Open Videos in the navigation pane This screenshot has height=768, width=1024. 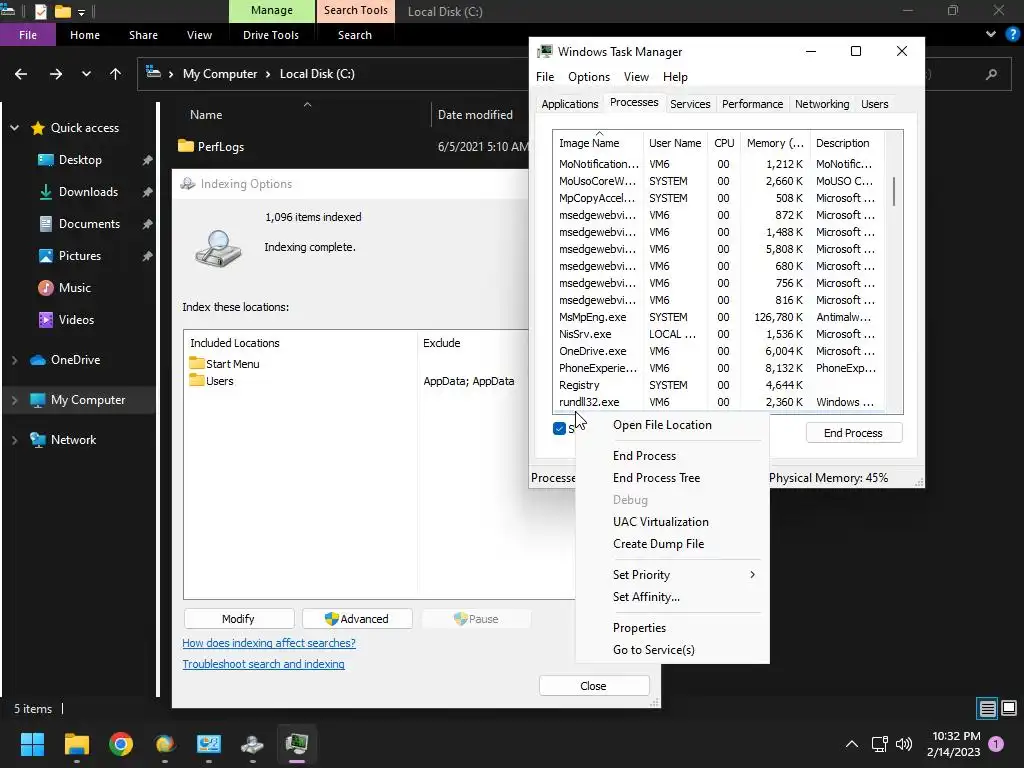tap(76, 320)
